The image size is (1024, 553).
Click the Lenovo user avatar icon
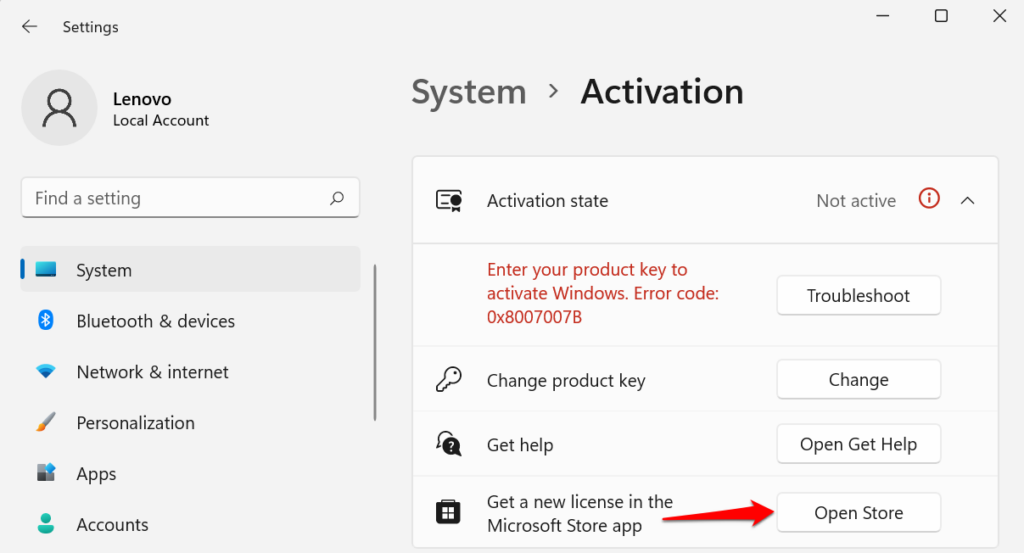point(59,108)
